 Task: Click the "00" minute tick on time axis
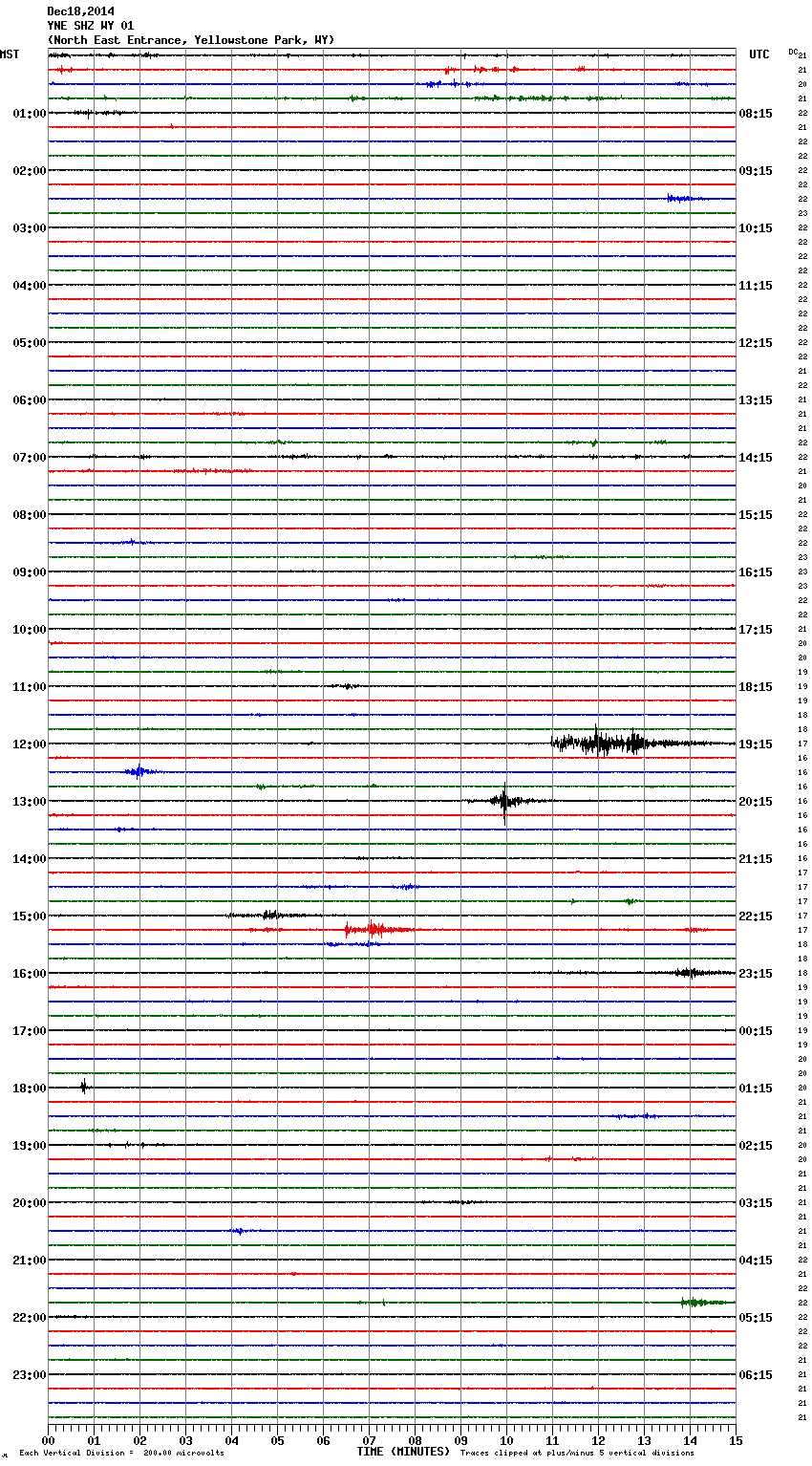click(48, 1440)
